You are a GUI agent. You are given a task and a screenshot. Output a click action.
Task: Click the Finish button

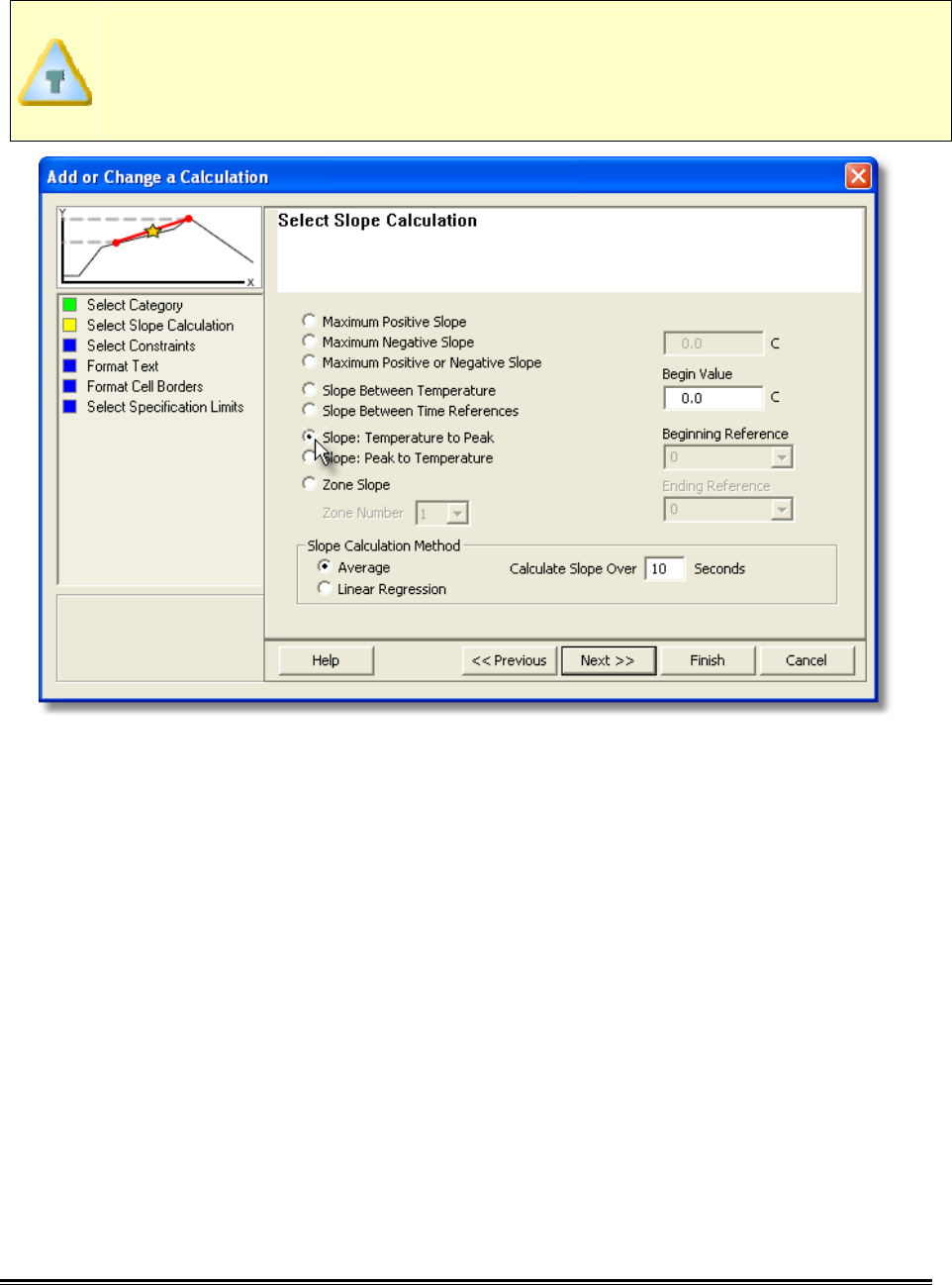pyautogui.click(x=708, y=660)
